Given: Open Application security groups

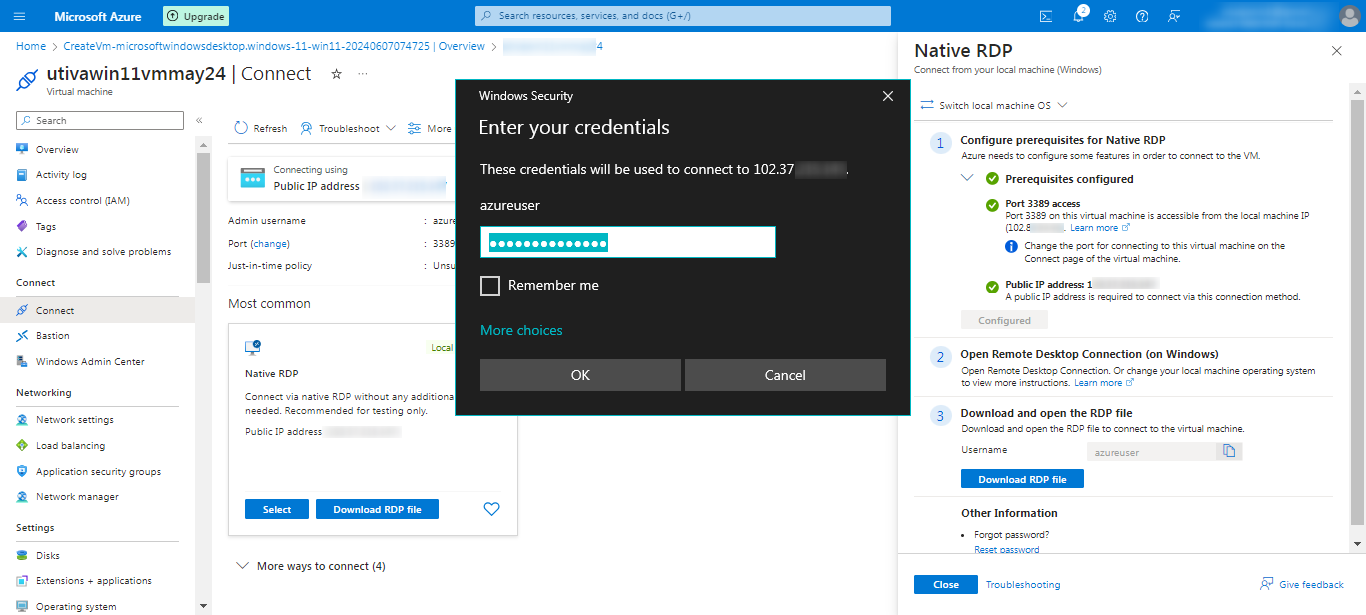Looking at the screenshot, I should (x=98, y=471).
